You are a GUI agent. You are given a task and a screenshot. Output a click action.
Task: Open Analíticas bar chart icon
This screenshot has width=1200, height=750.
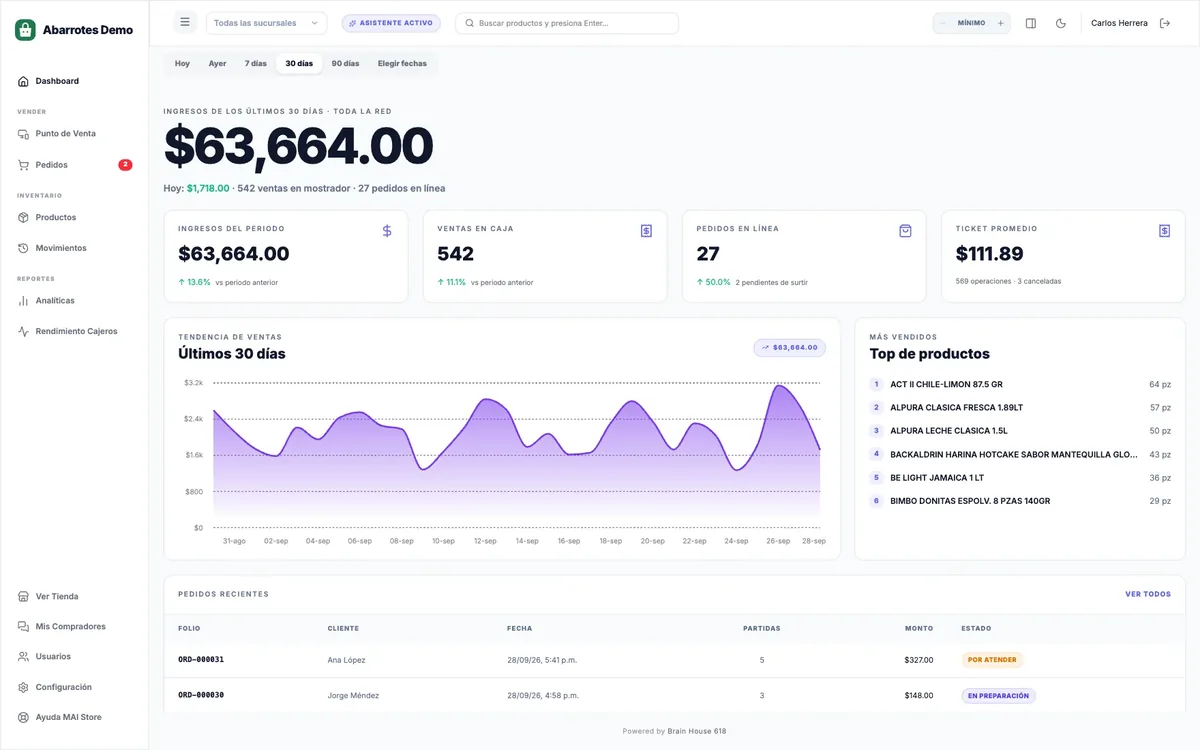24,300
